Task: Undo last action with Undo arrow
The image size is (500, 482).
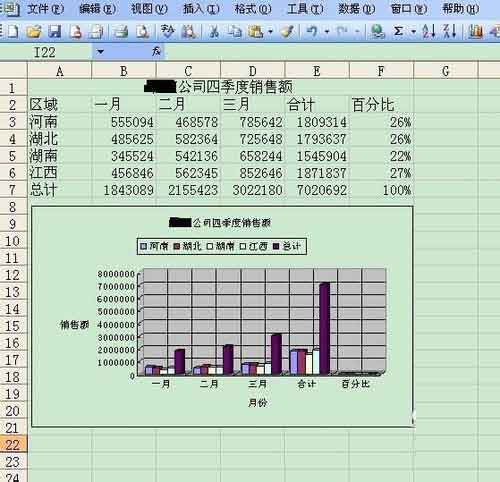Action: coord(312,31)
